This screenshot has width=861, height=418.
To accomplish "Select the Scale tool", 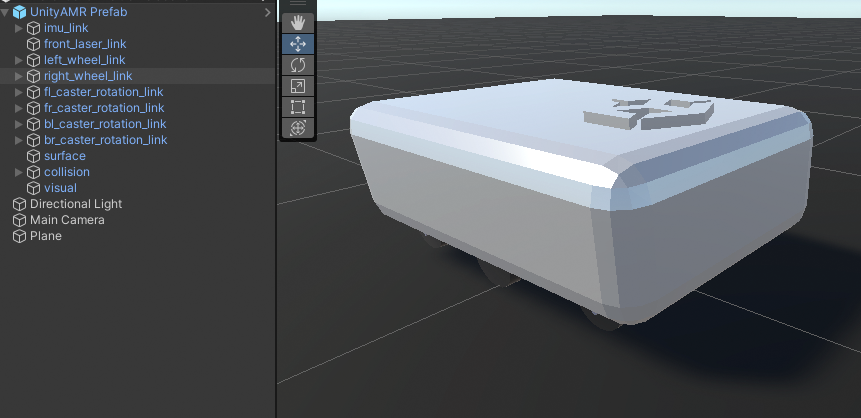I will point(298,86).
